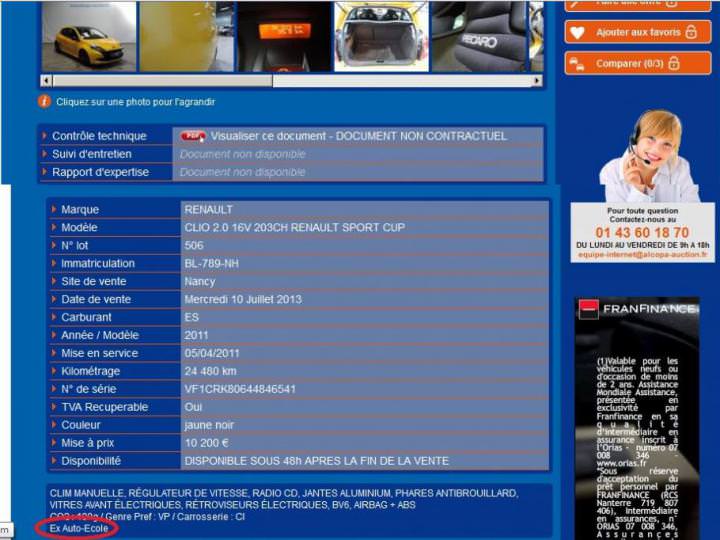This screenshot has height=540, width=720.
Task: Click the starting price 10 200 €
Action: [x=207, y=443]
